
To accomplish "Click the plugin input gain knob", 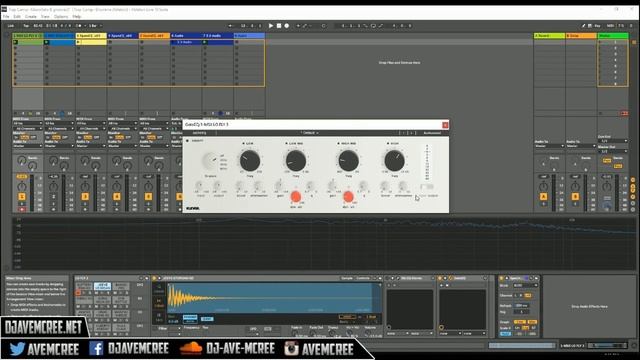I will pos(199,186).
